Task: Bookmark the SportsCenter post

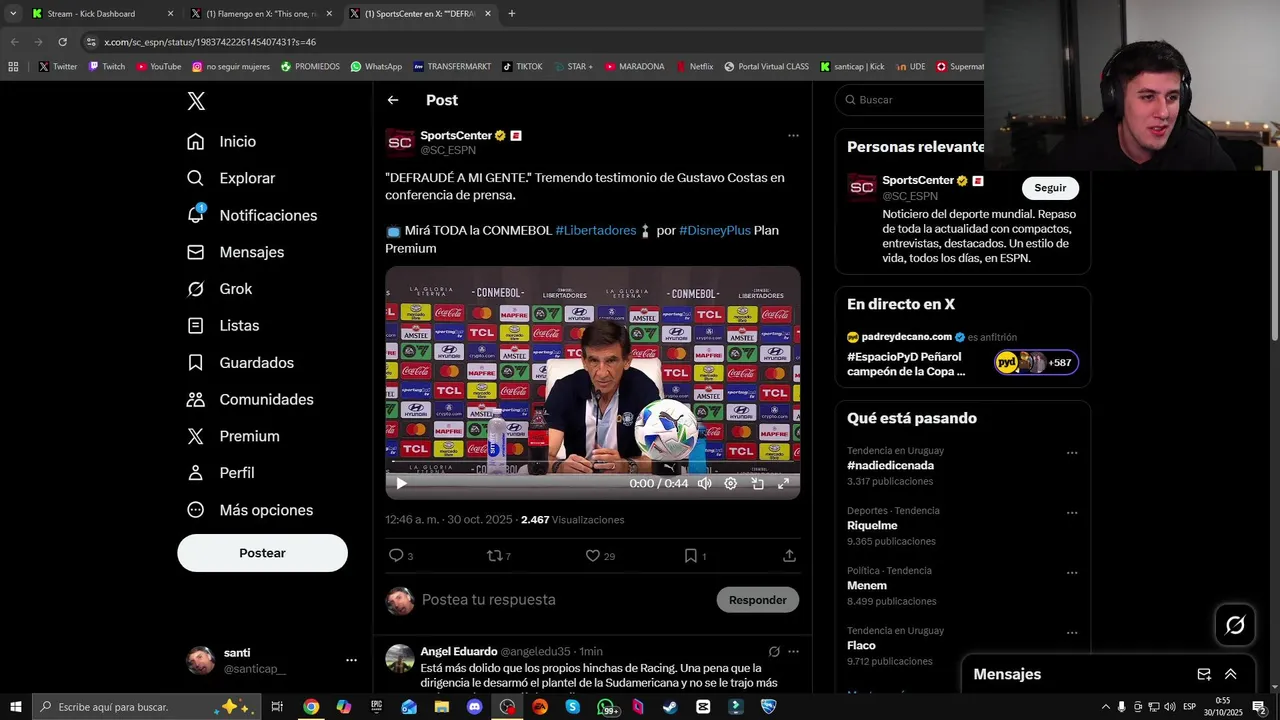Action: coord(695,555)
